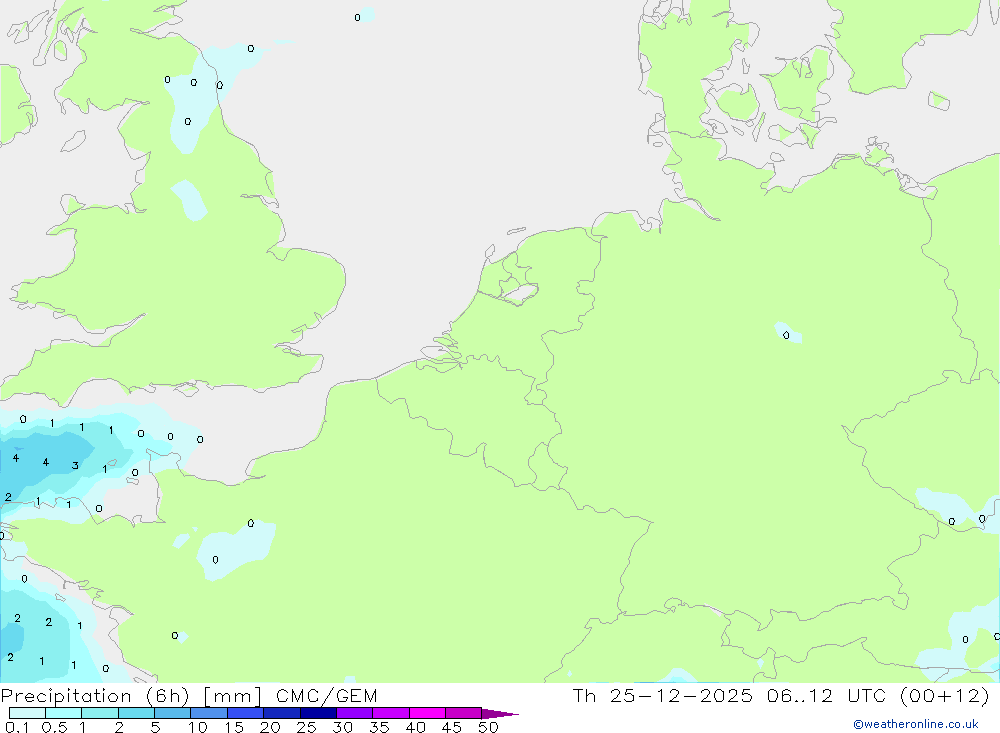Click the legend swatch between 10 and 15
This screenshot has height=733, width=1000.
[x=209, y=713]
